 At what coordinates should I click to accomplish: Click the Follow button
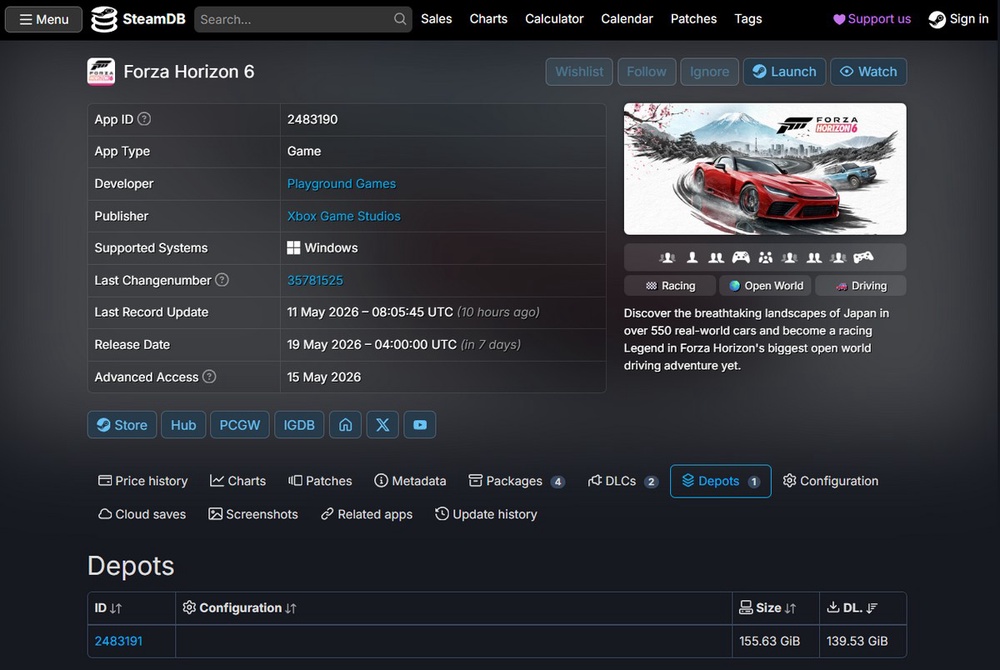[646, 71]
